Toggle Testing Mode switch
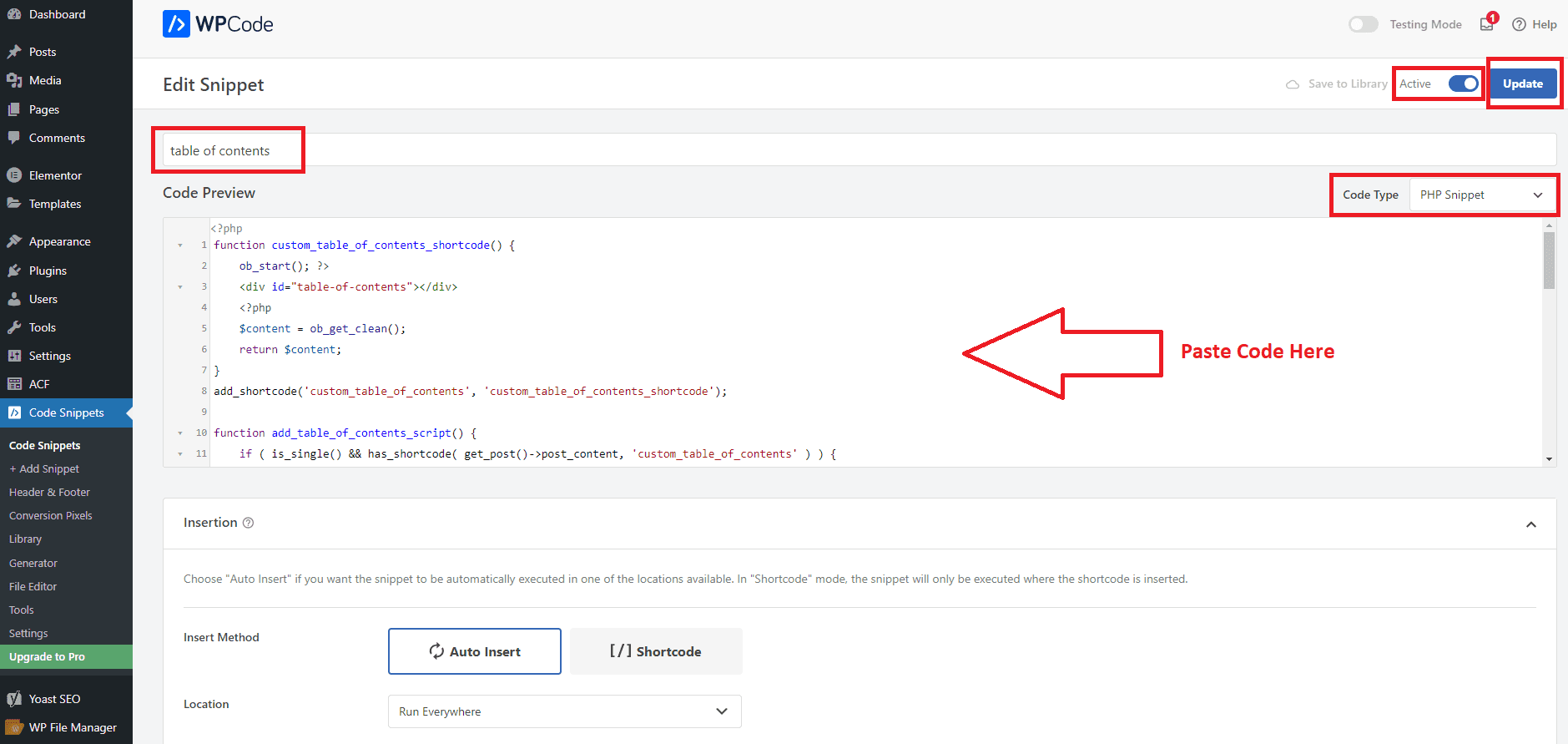 pyautogui.click(x=1364, y=24)
